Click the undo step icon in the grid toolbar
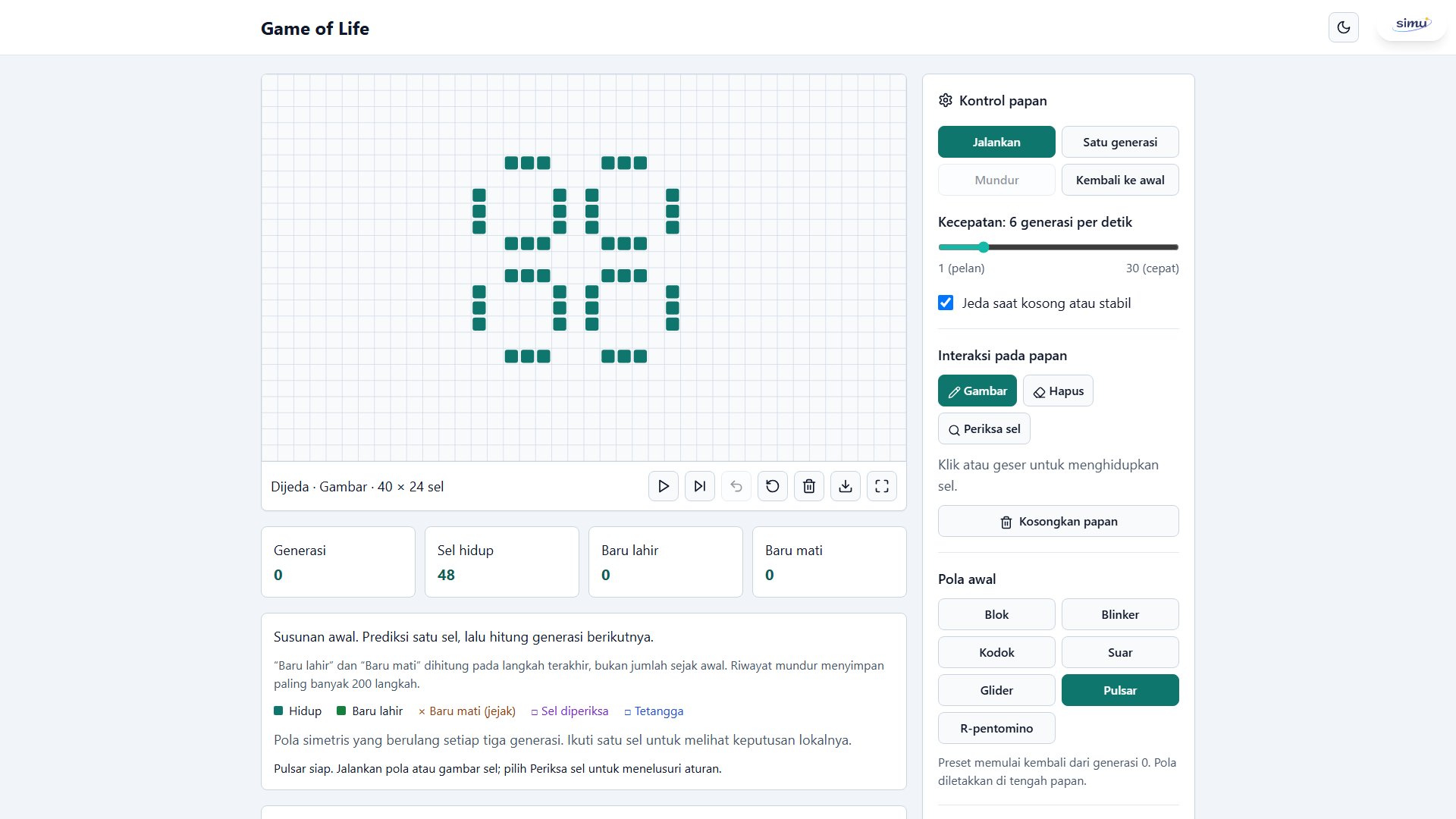The image size is (1456, 819). click(736, 486)
